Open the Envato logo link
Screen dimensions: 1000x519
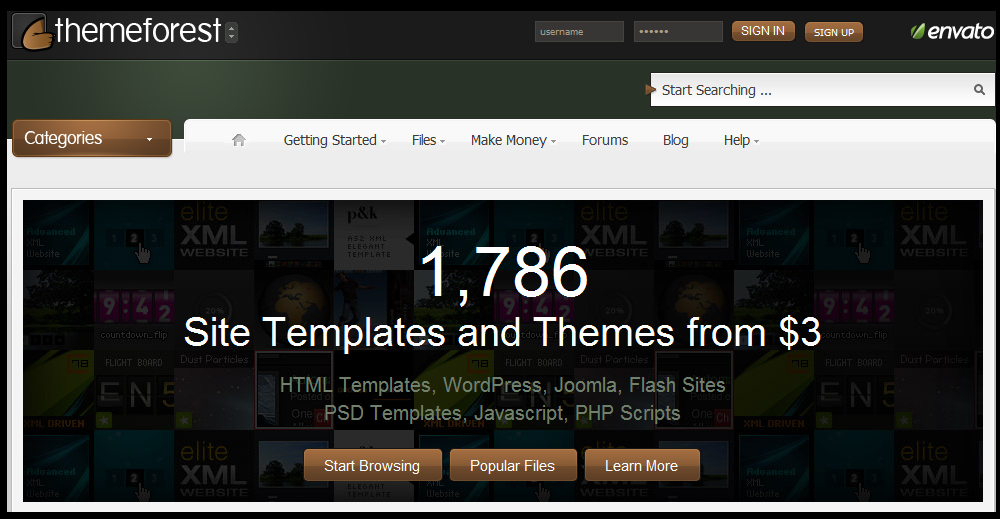tap(952, 31)
